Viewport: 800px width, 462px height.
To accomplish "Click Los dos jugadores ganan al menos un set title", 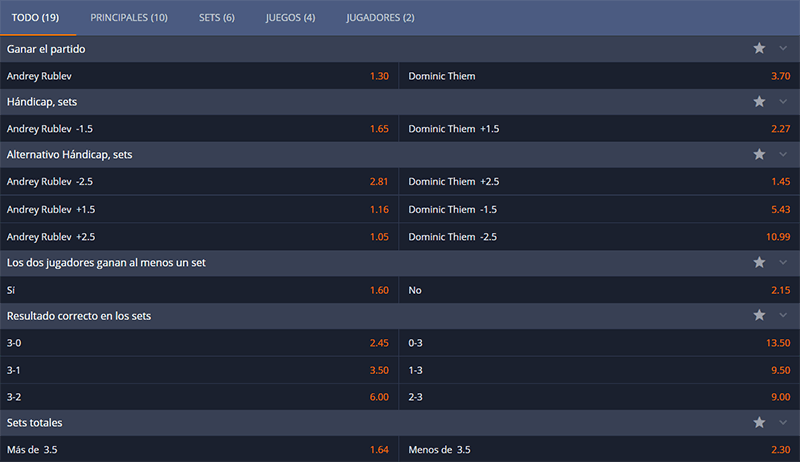I will point(106,263).
